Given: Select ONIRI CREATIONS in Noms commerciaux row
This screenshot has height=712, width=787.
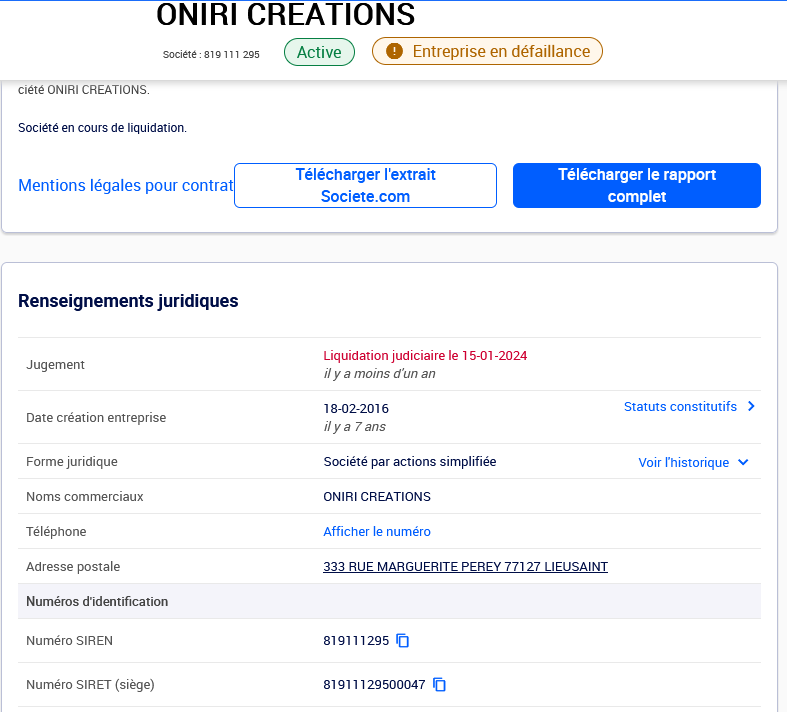Looking at the screenshot, I should (x=377, y=497).
